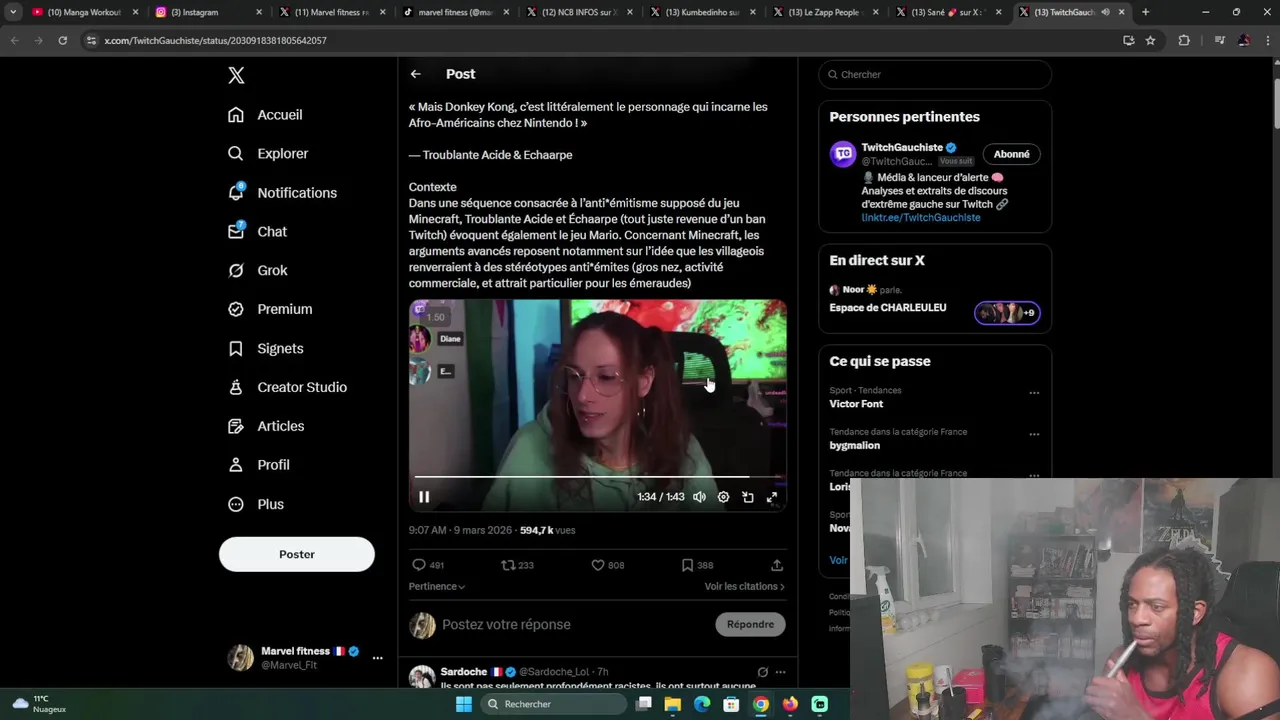Bookmark this page with star icon
The height and width of the screenshot is (720, 1280).
pos(1150,40)
